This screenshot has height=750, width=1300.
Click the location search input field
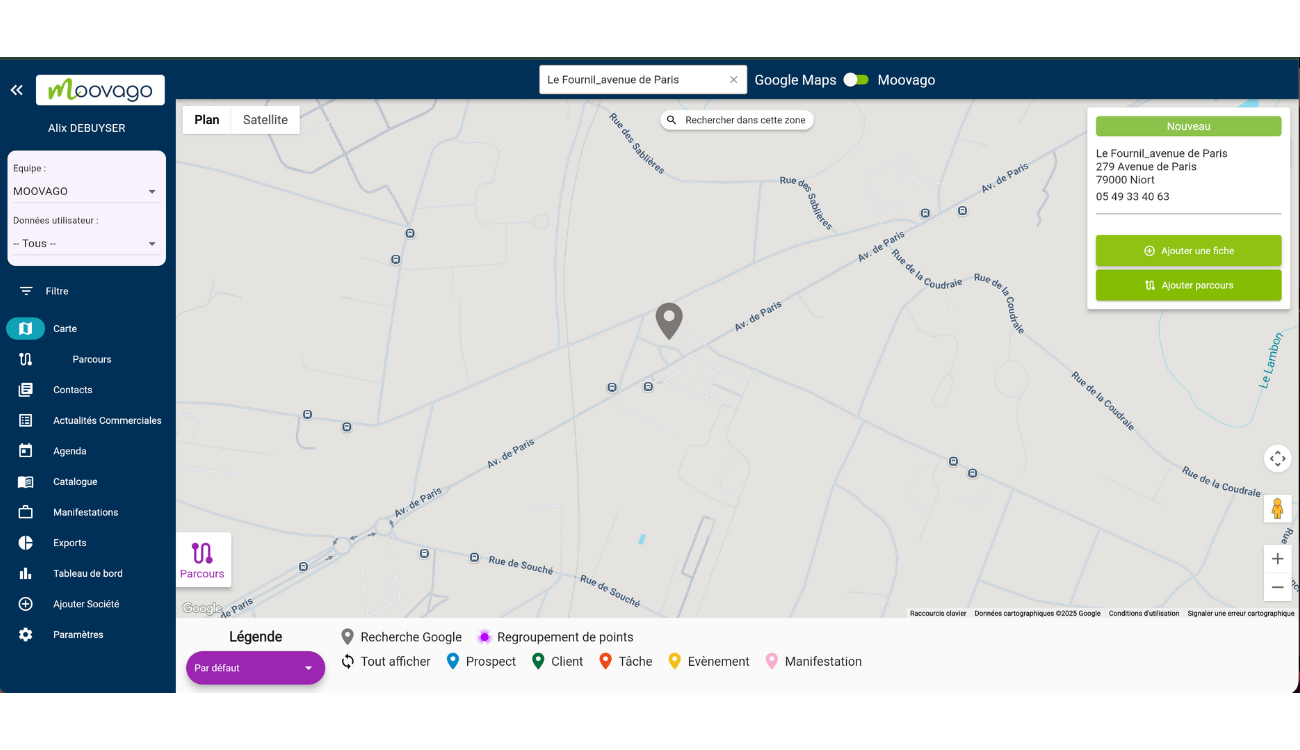(x=632, y=80)
